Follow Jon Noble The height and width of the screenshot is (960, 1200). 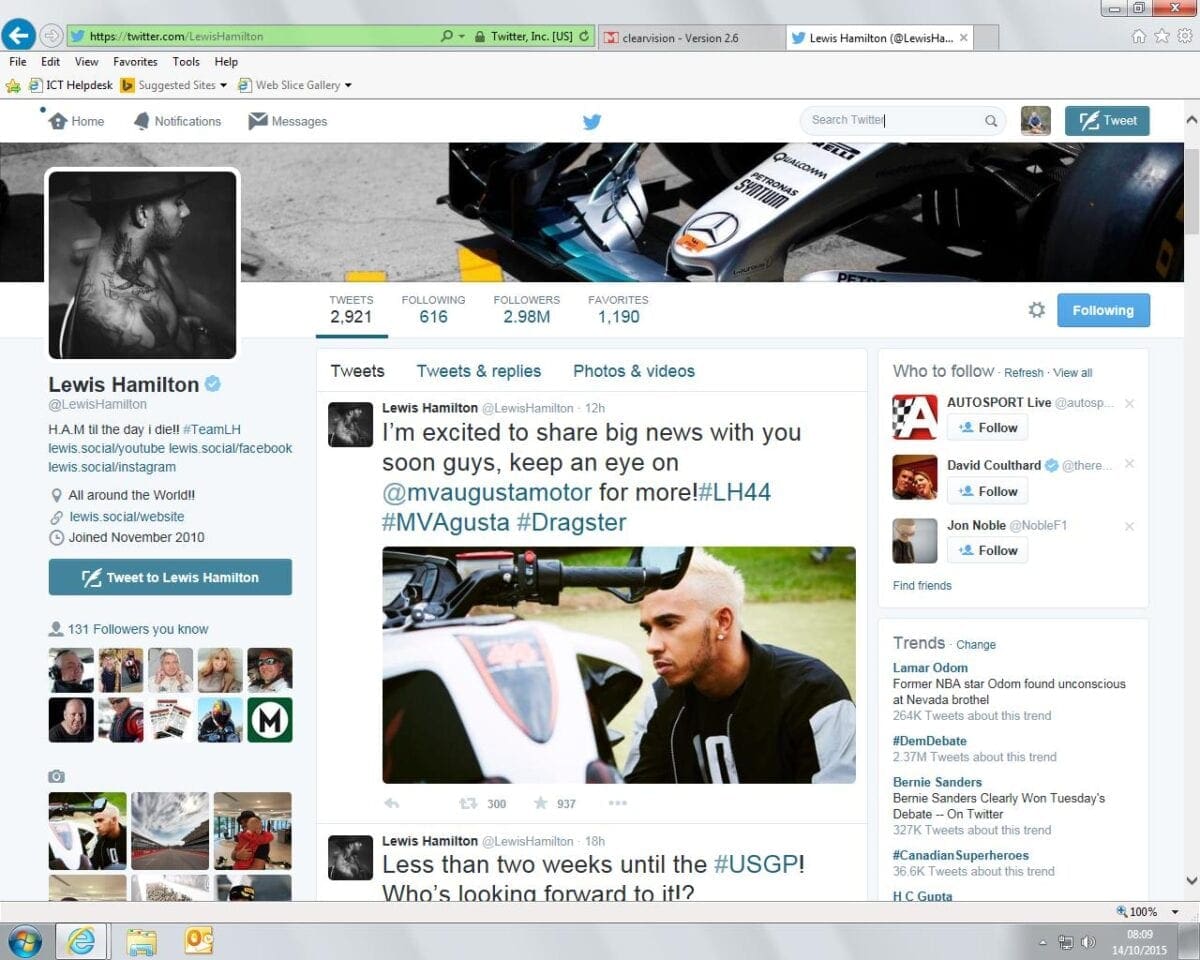pos(987,550)
